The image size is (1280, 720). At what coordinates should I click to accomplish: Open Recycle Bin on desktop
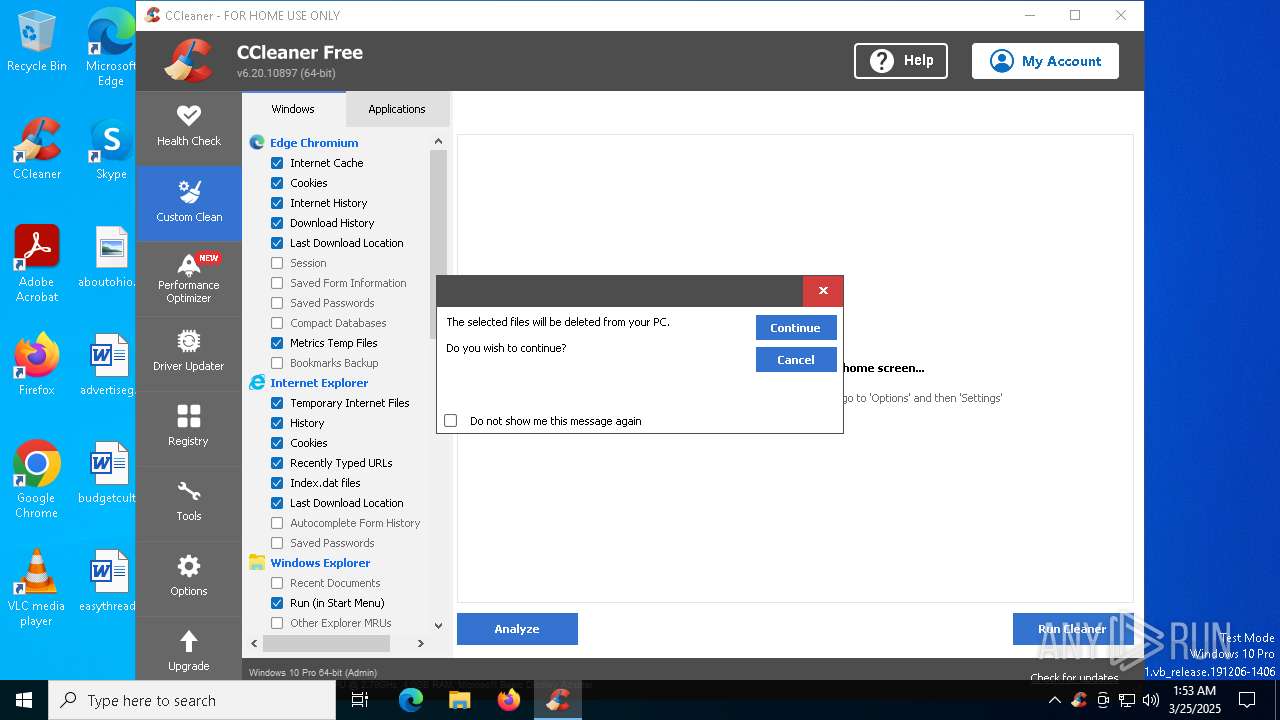point(37,41)
